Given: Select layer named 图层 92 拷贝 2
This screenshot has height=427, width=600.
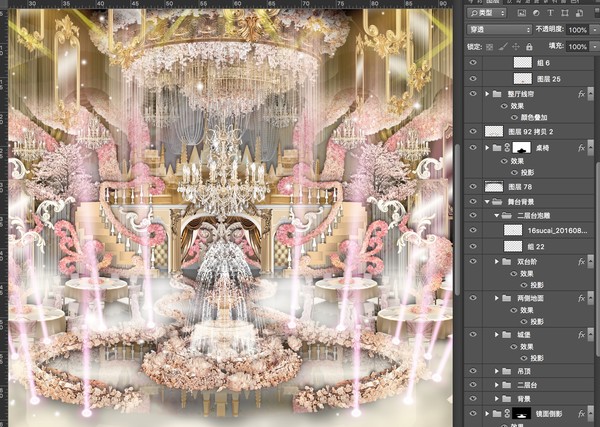Looking at the screenshot, I should pyautogui.click(x=531, y=132).
